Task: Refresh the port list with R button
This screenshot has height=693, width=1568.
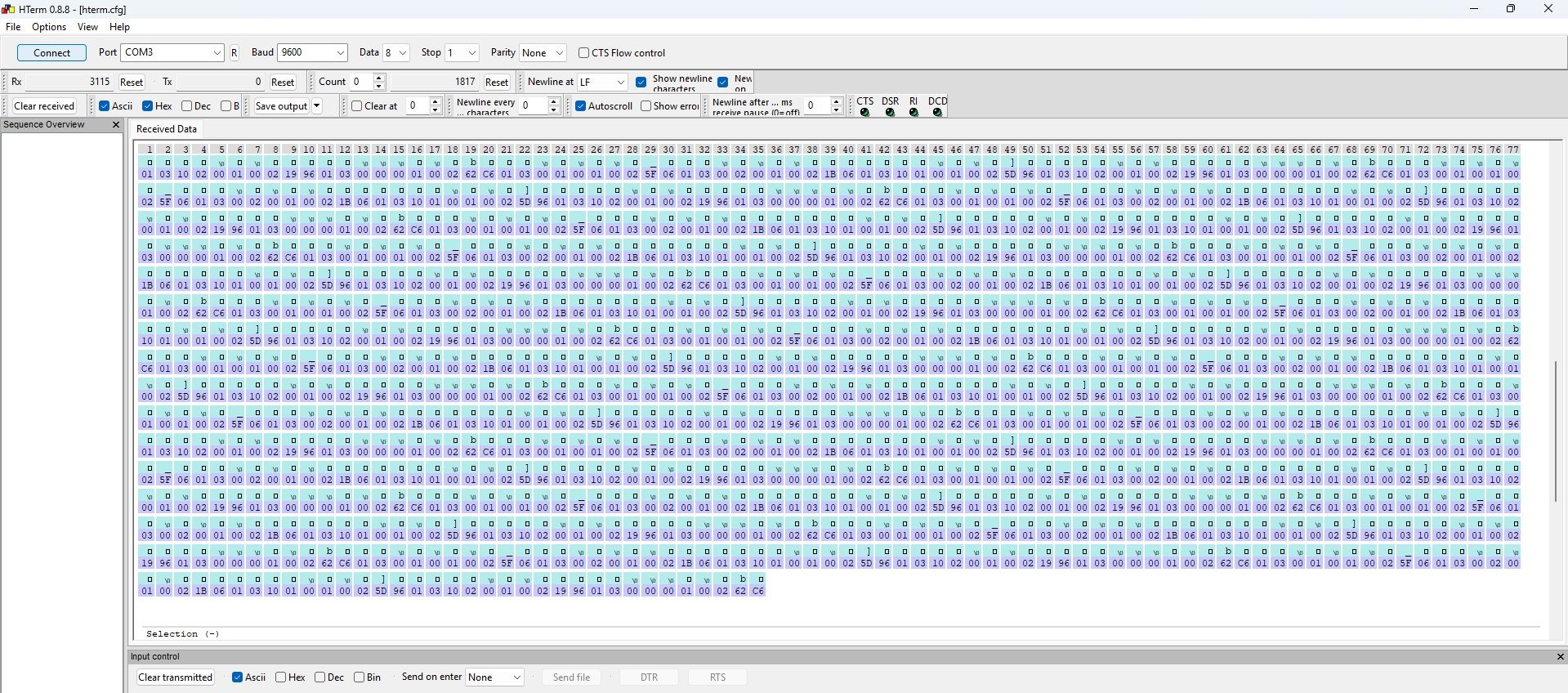Action: (x=234, y=52)
